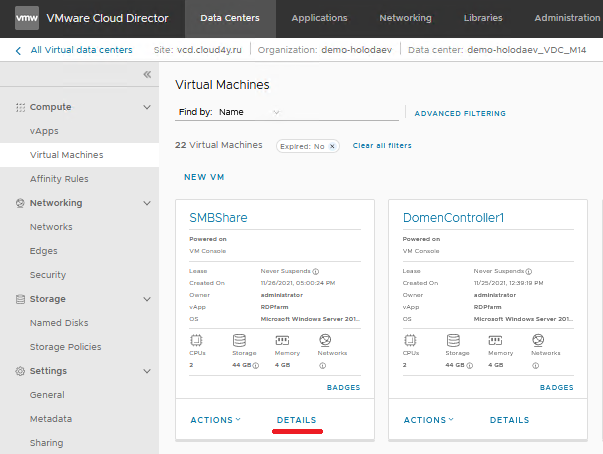Viewport: 603px width, 454px height.
Task: Select Affinity Rules in the sidebar
Action: point(59,179)
